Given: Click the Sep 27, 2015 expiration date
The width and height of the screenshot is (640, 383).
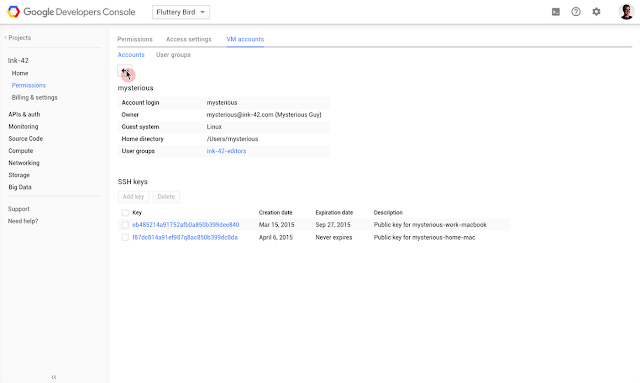Looking at the screenshot, I should tap(333, 225).
